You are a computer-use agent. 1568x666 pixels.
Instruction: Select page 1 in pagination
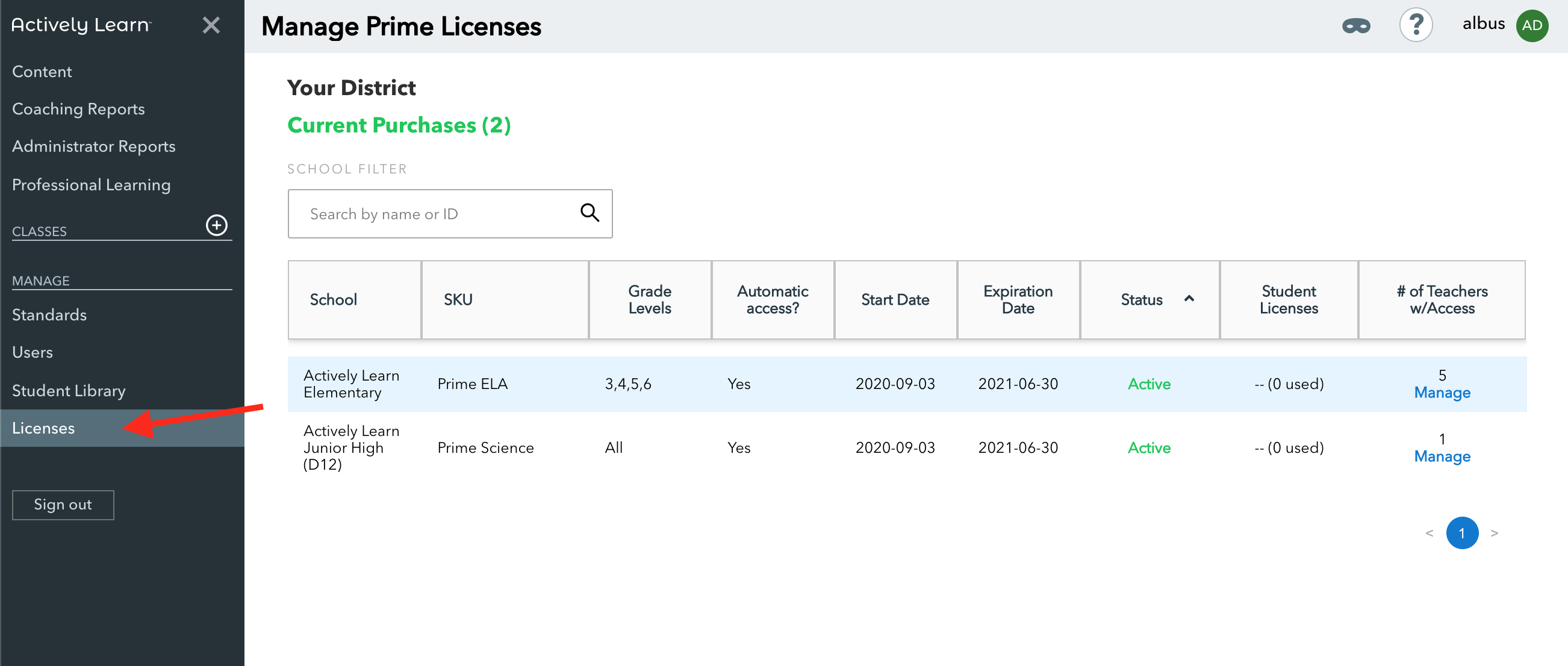(1461, 534)
